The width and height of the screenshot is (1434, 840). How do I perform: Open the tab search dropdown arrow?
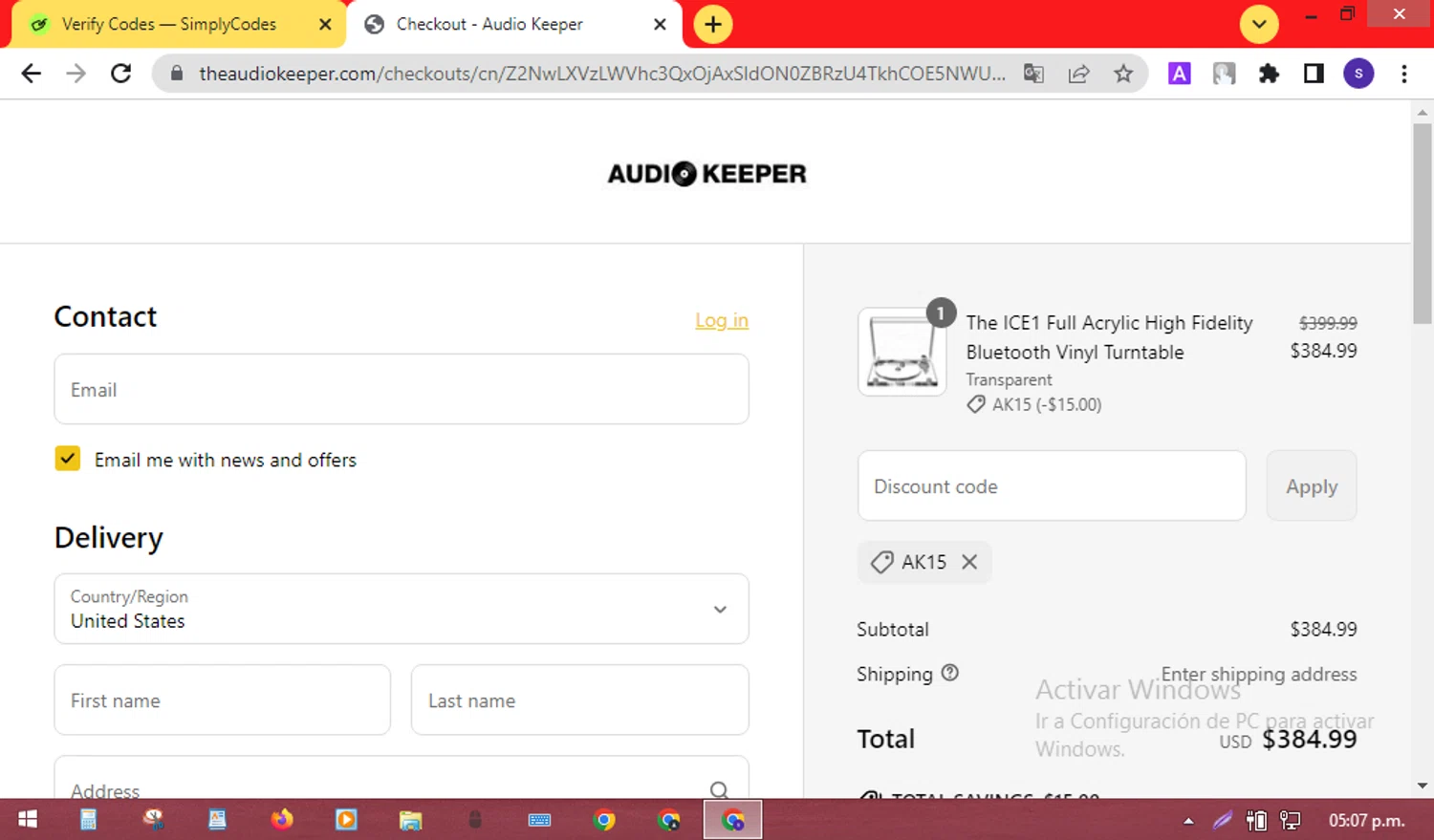click(x=1259, y=24)
